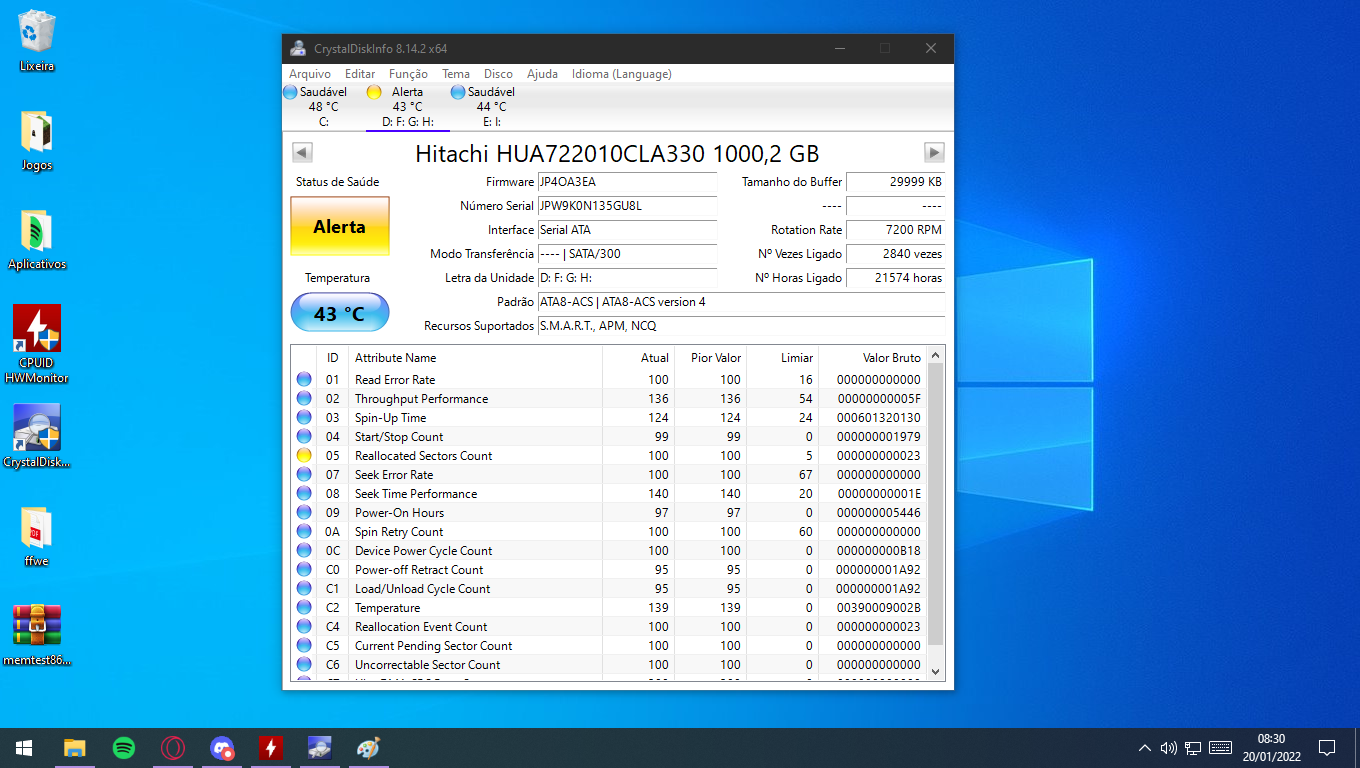This screenshot has width=1360, height=768.
Task: Open CrystalDiskInfo desktop shortcut
Action: pos(37,437)
